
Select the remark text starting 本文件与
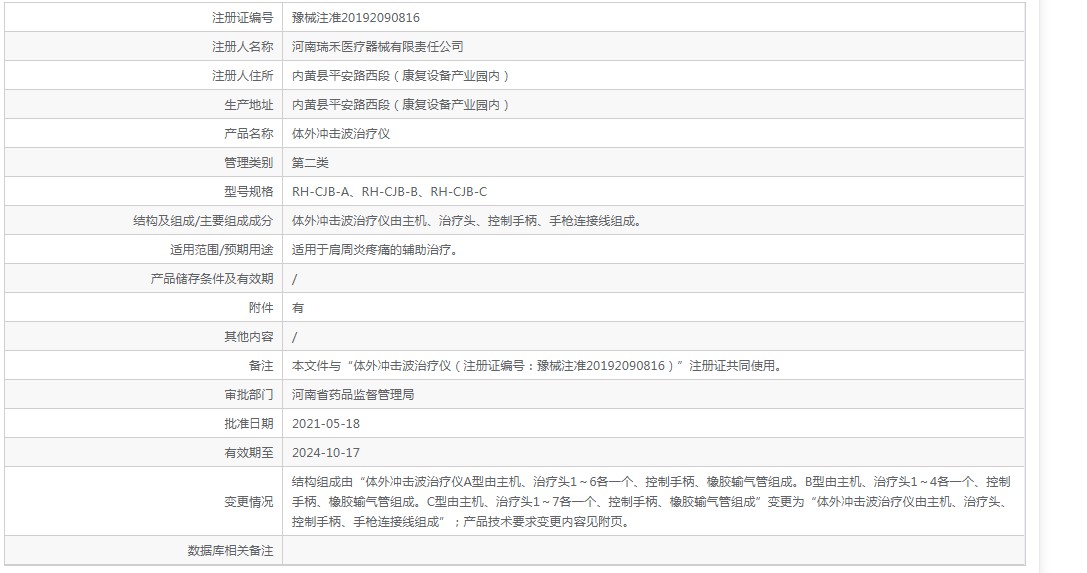pyautogui.click(x=539, y=366)
